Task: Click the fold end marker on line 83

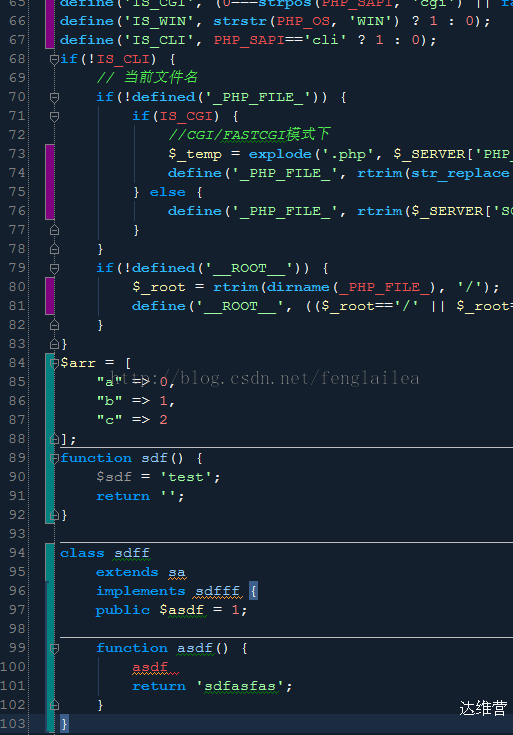Action: point(54,344)
